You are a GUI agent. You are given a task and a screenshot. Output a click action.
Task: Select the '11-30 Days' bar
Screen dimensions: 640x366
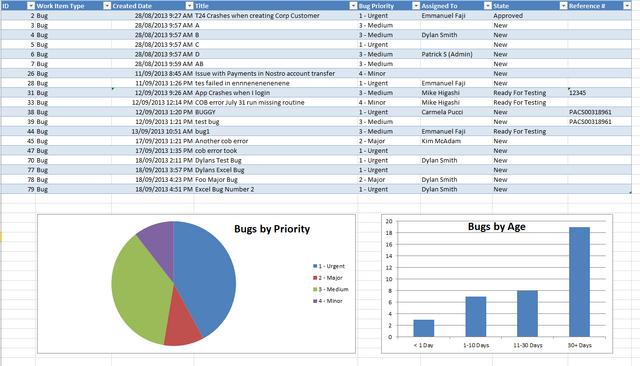pos(527,314)
